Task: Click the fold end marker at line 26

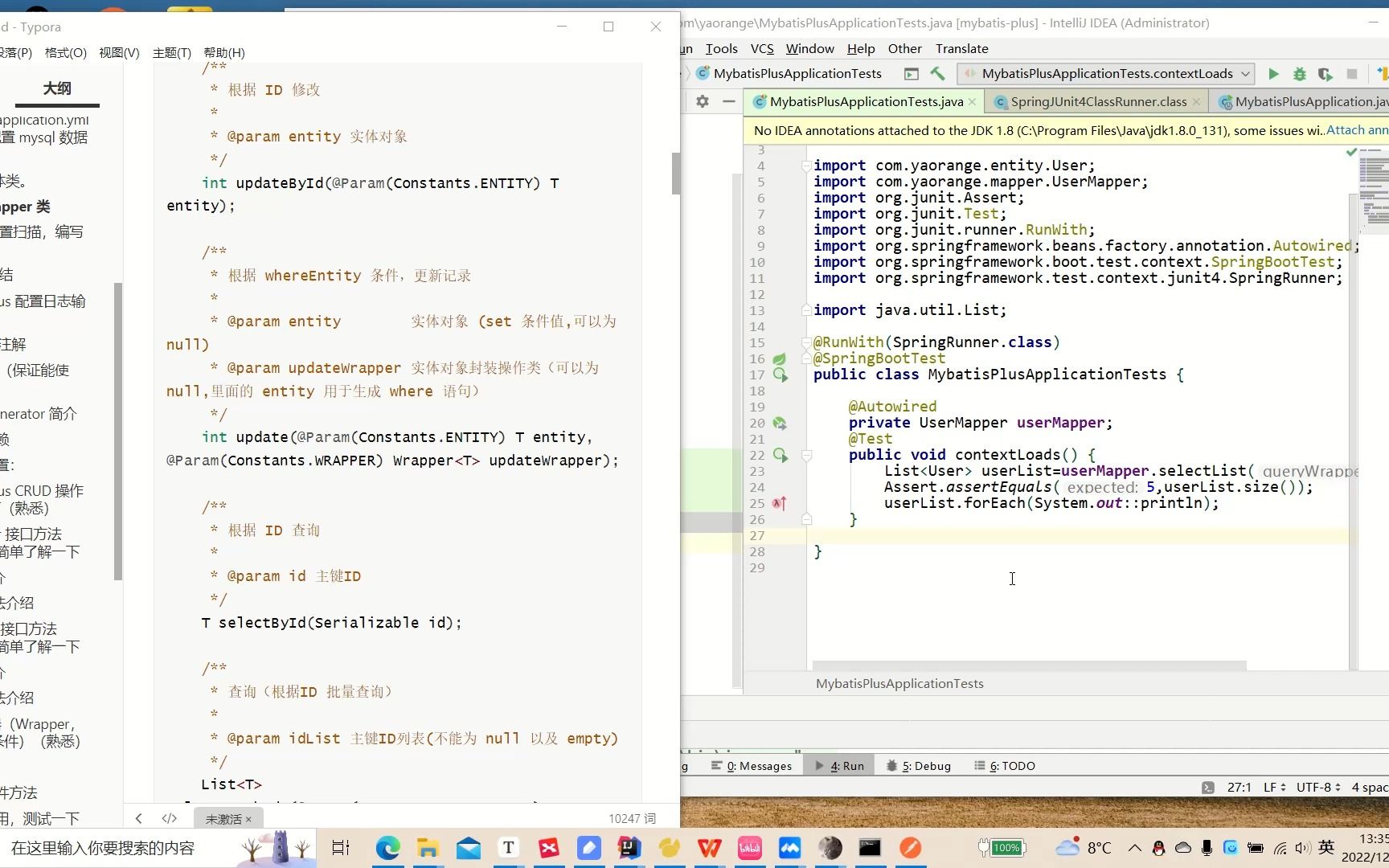Action: 806,519
